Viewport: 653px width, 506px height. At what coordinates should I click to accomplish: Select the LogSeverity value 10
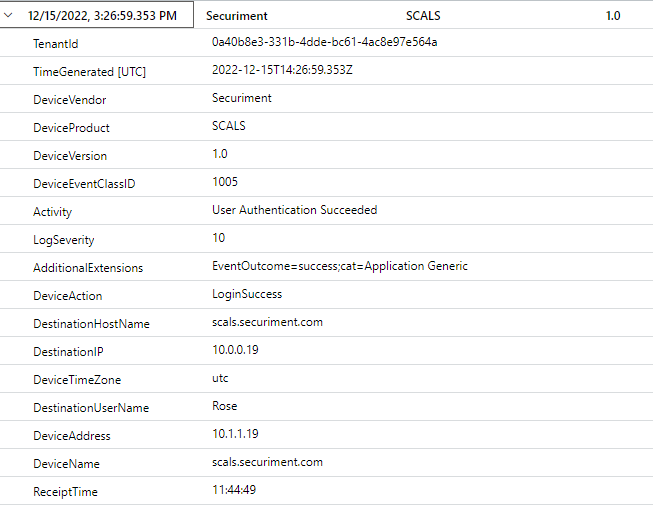tap(219, 238)
